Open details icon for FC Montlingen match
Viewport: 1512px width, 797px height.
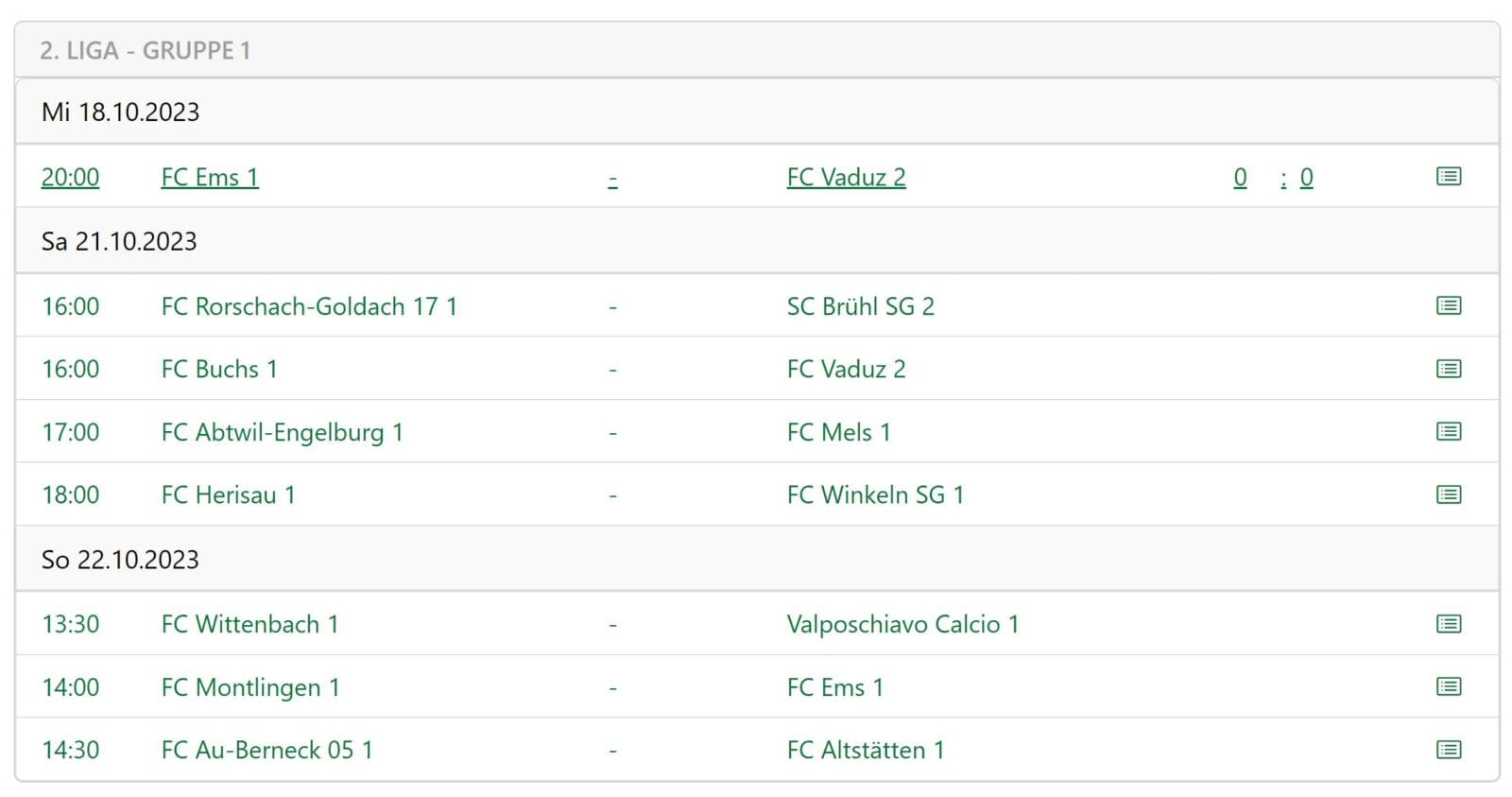point(1448,686)
